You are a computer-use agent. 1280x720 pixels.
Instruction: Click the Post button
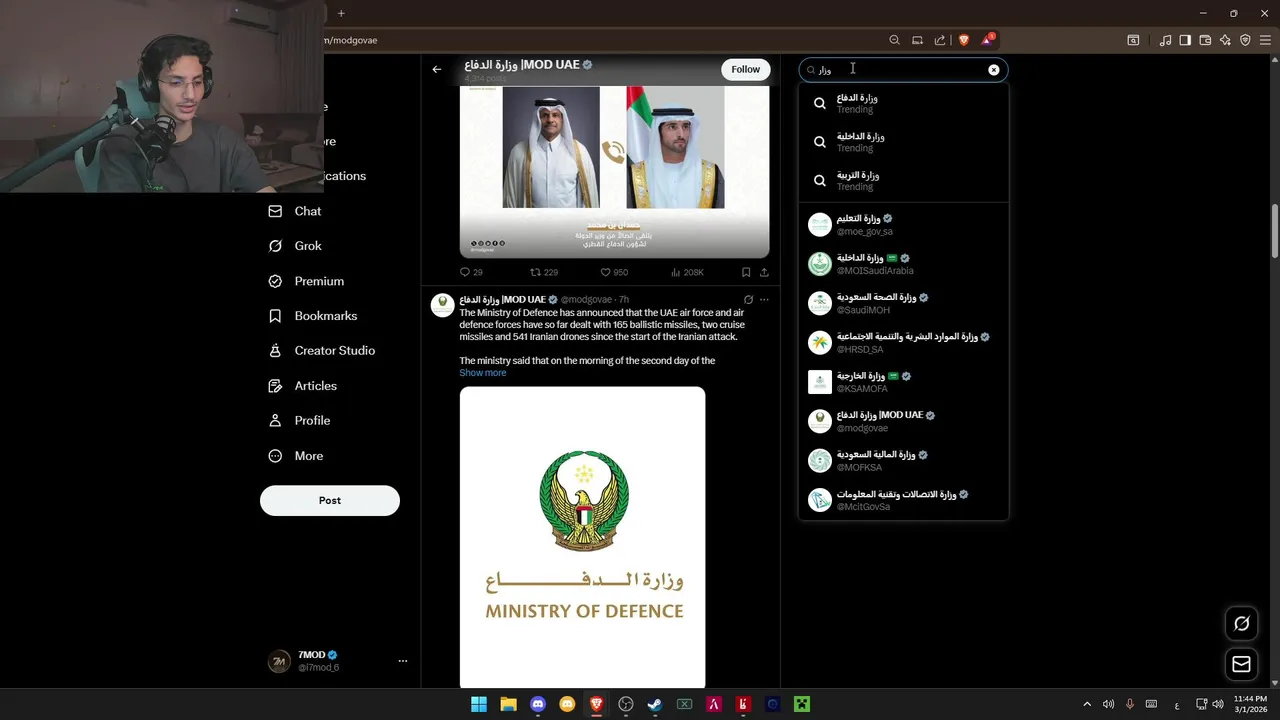point(330,500)
